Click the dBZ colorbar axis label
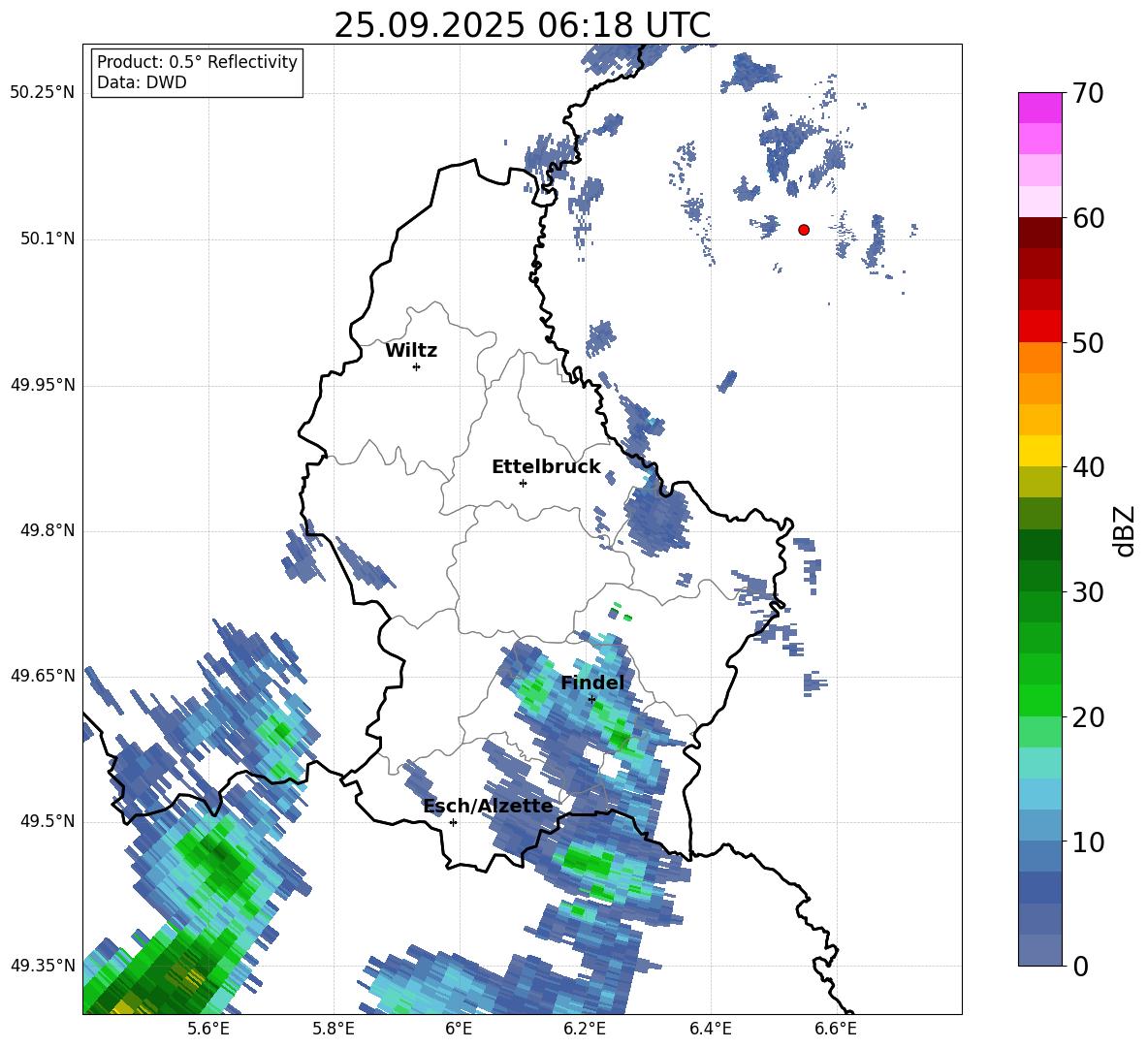Viewport: 1148px width, 1048px height. pos(1126,530)
